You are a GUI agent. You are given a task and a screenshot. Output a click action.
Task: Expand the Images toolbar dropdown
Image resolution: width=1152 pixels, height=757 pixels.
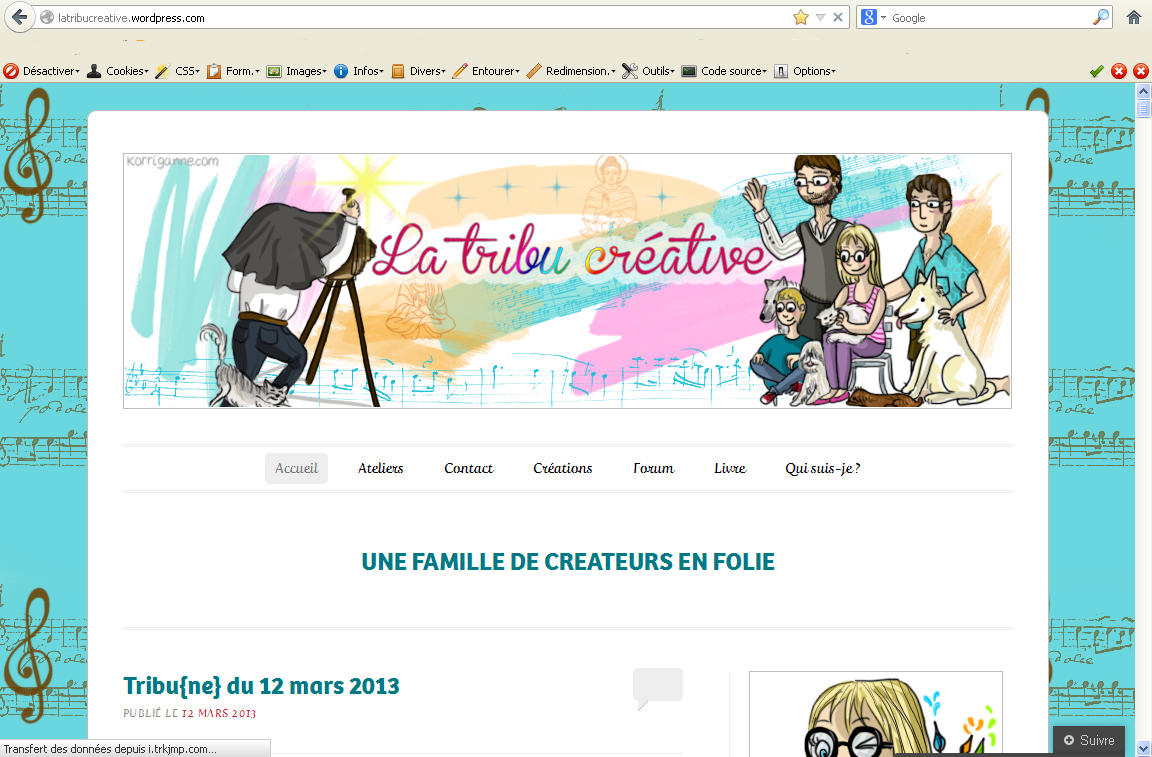click(297, 71)
